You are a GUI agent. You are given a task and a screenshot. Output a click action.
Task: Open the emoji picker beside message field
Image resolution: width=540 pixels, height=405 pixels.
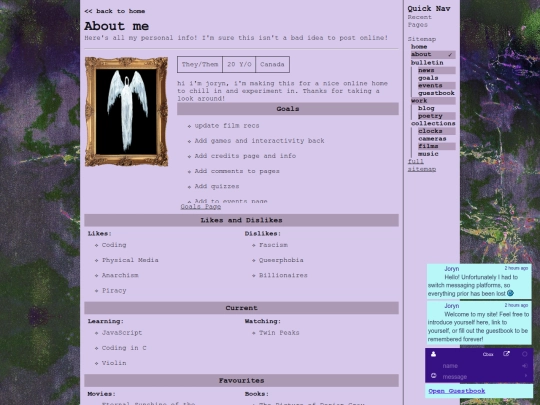coord(434,376)
